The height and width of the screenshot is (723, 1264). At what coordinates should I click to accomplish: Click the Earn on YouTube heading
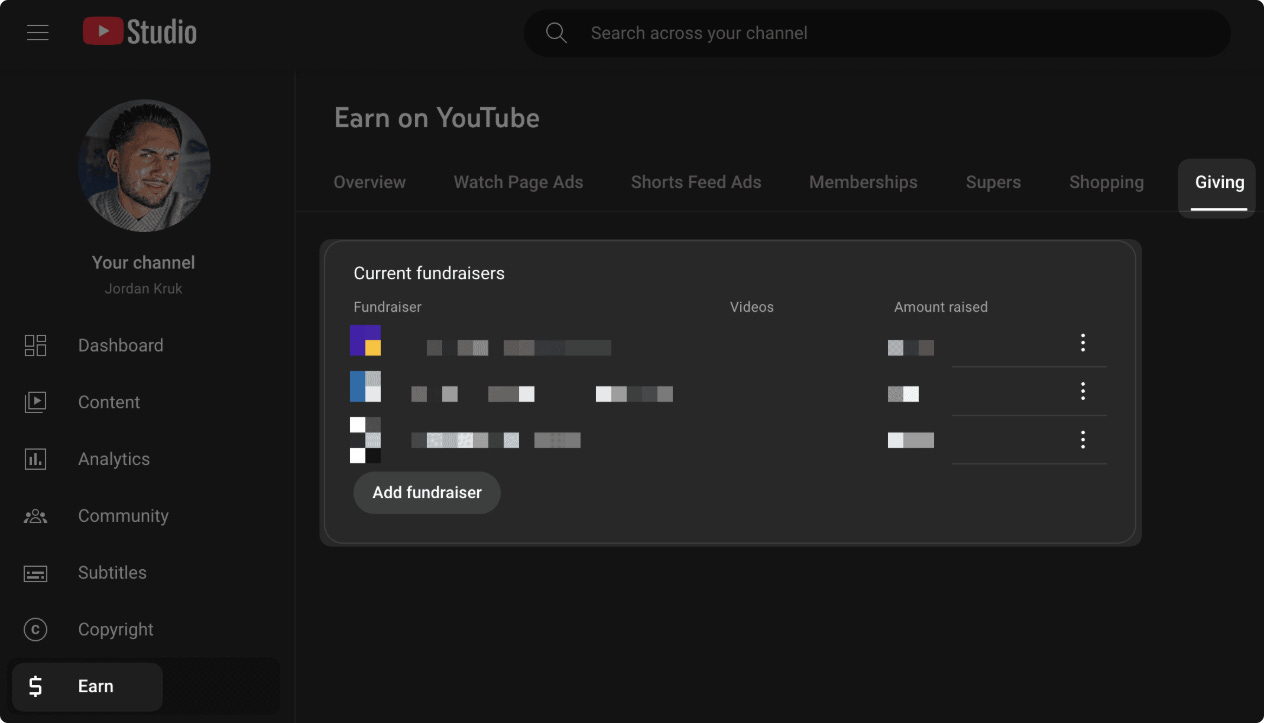click(437, 118)
